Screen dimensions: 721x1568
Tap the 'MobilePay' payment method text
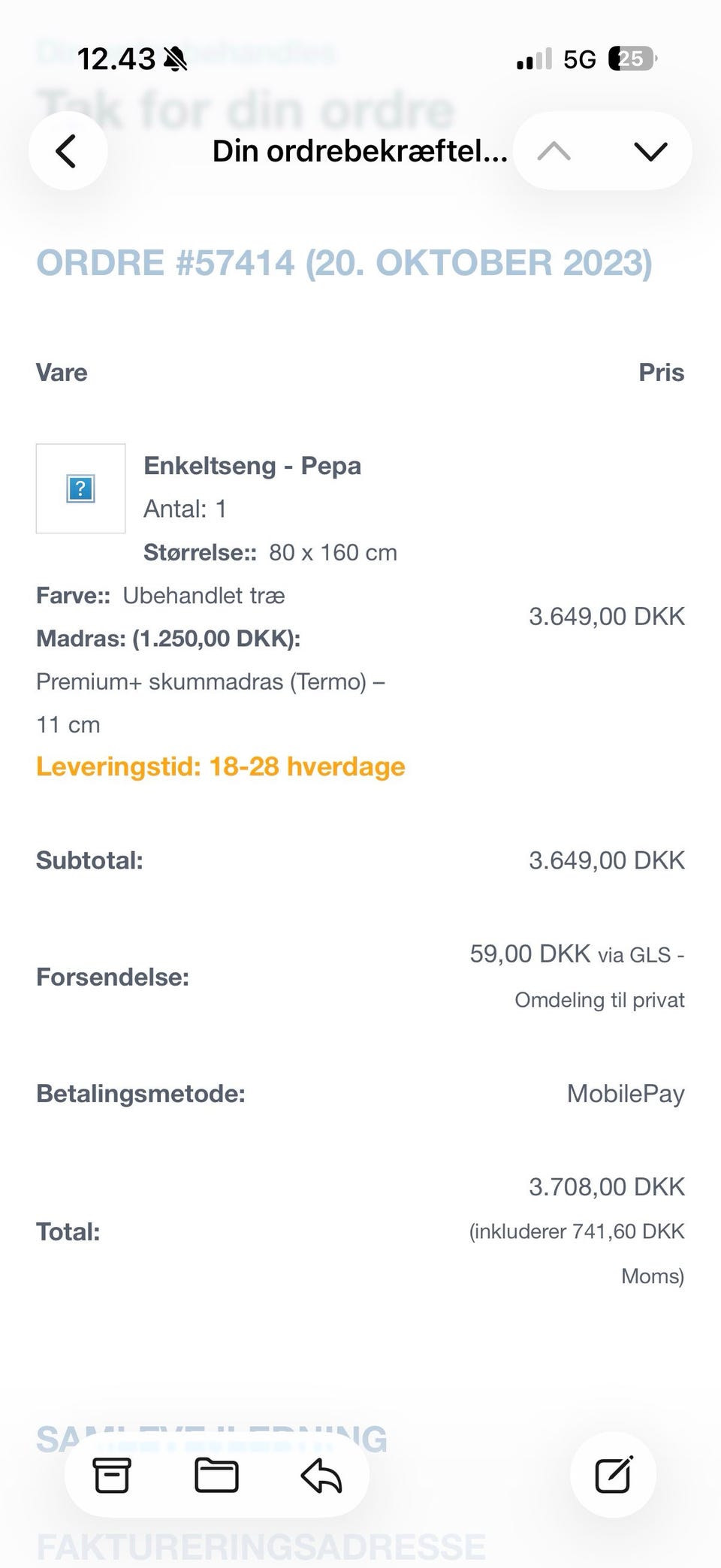pos(626,1093)
